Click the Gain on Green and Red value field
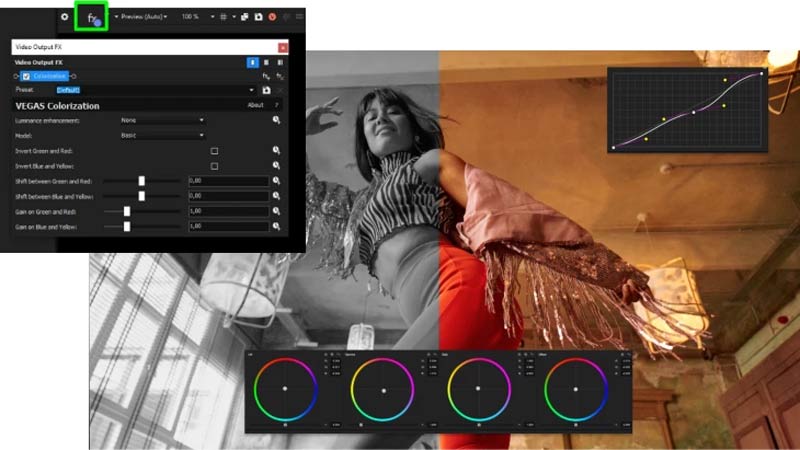800x450 pixels. 228,212
